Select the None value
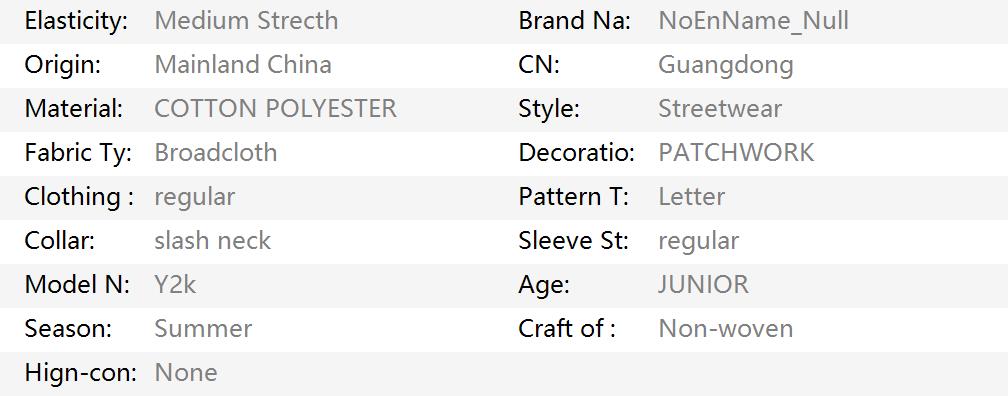 (186, 373)
